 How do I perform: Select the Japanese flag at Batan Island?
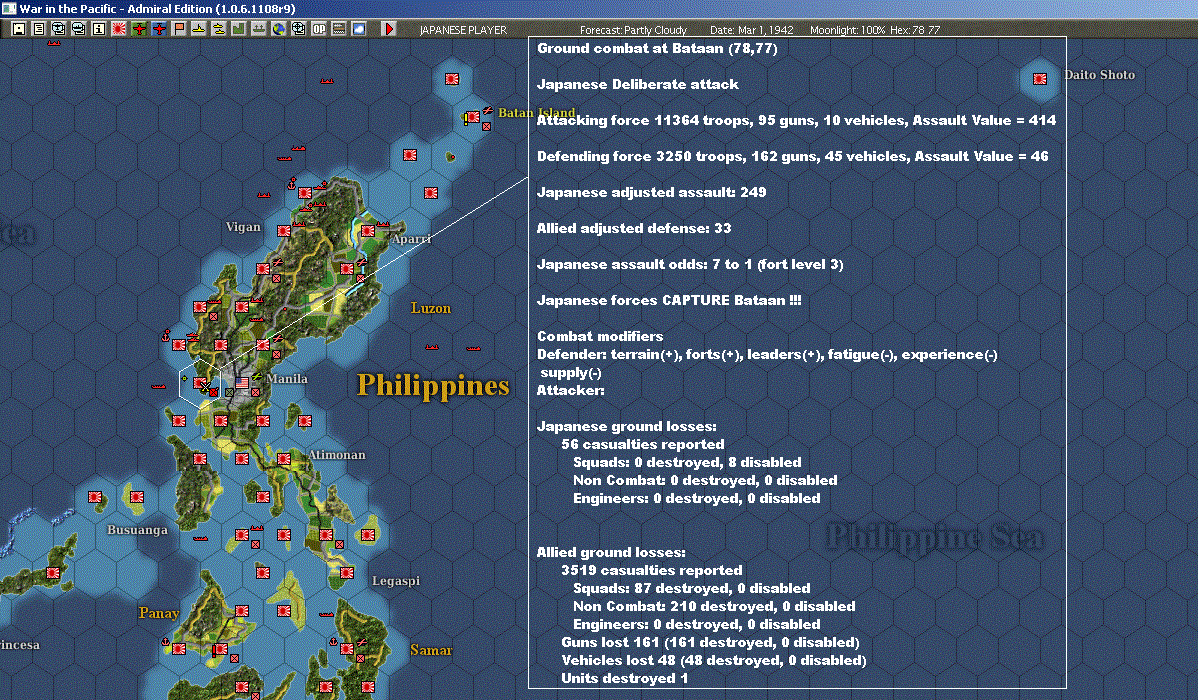(473, 117)
